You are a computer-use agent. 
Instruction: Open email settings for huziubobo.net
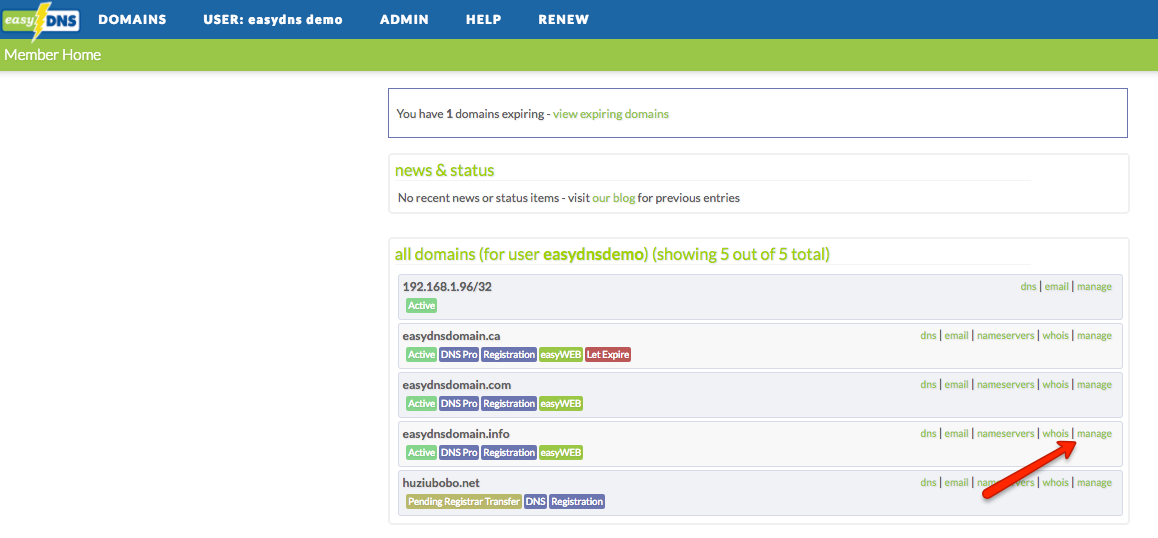(956, 483)
